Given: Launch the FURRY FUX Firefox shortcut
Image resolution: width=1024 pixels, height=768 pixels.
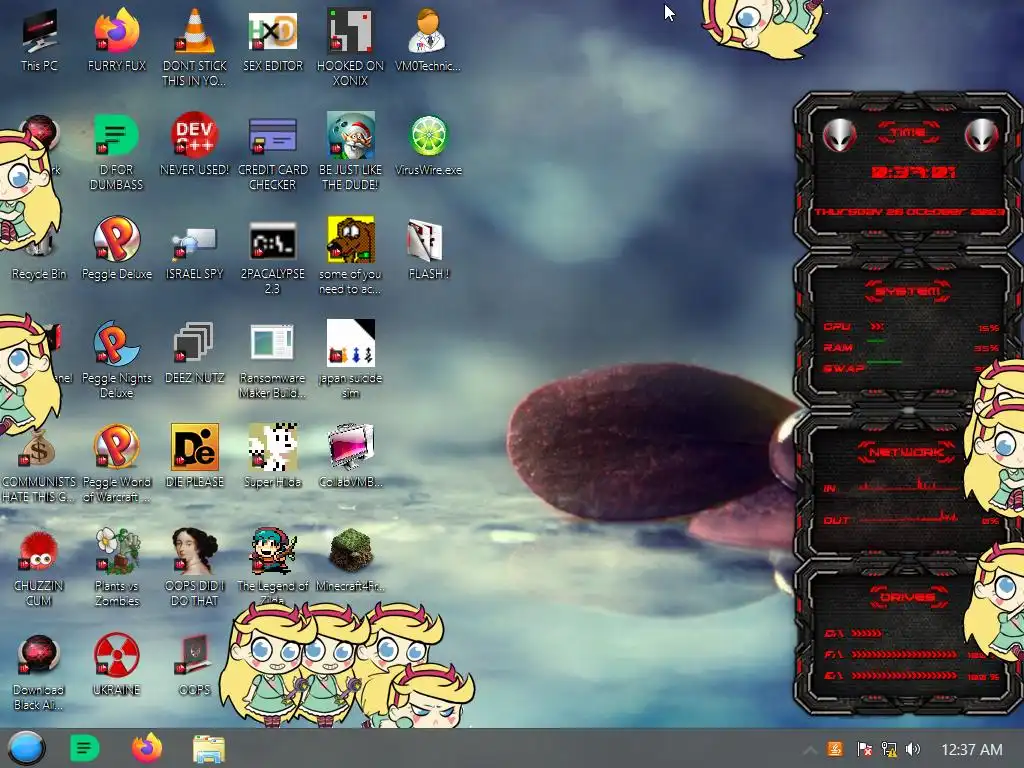Looking at the screenshot, I should (116, 39).
